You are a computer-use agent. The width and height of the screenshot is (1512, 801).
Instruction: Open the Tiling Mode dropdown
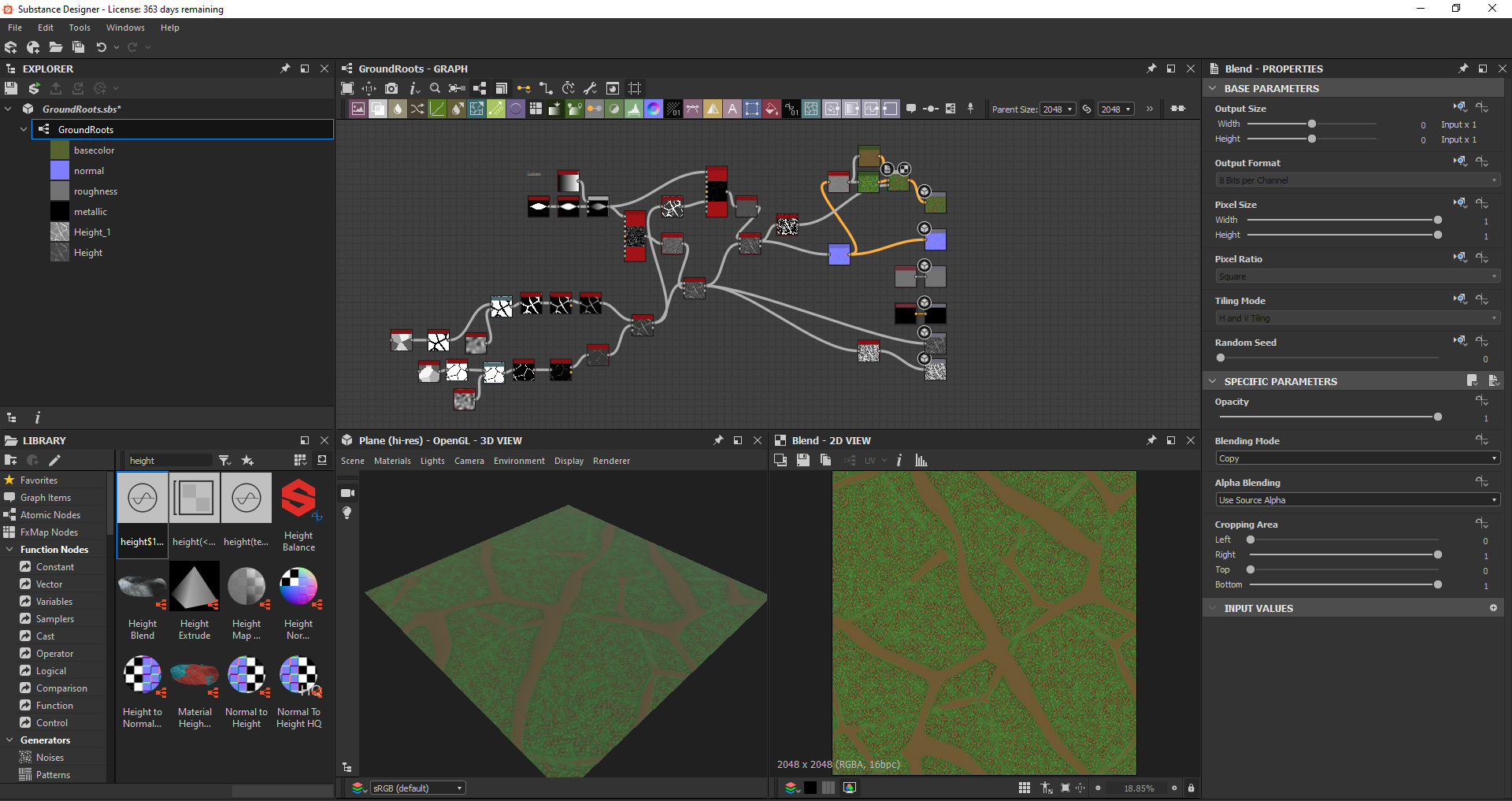[x=1357, y=318]
